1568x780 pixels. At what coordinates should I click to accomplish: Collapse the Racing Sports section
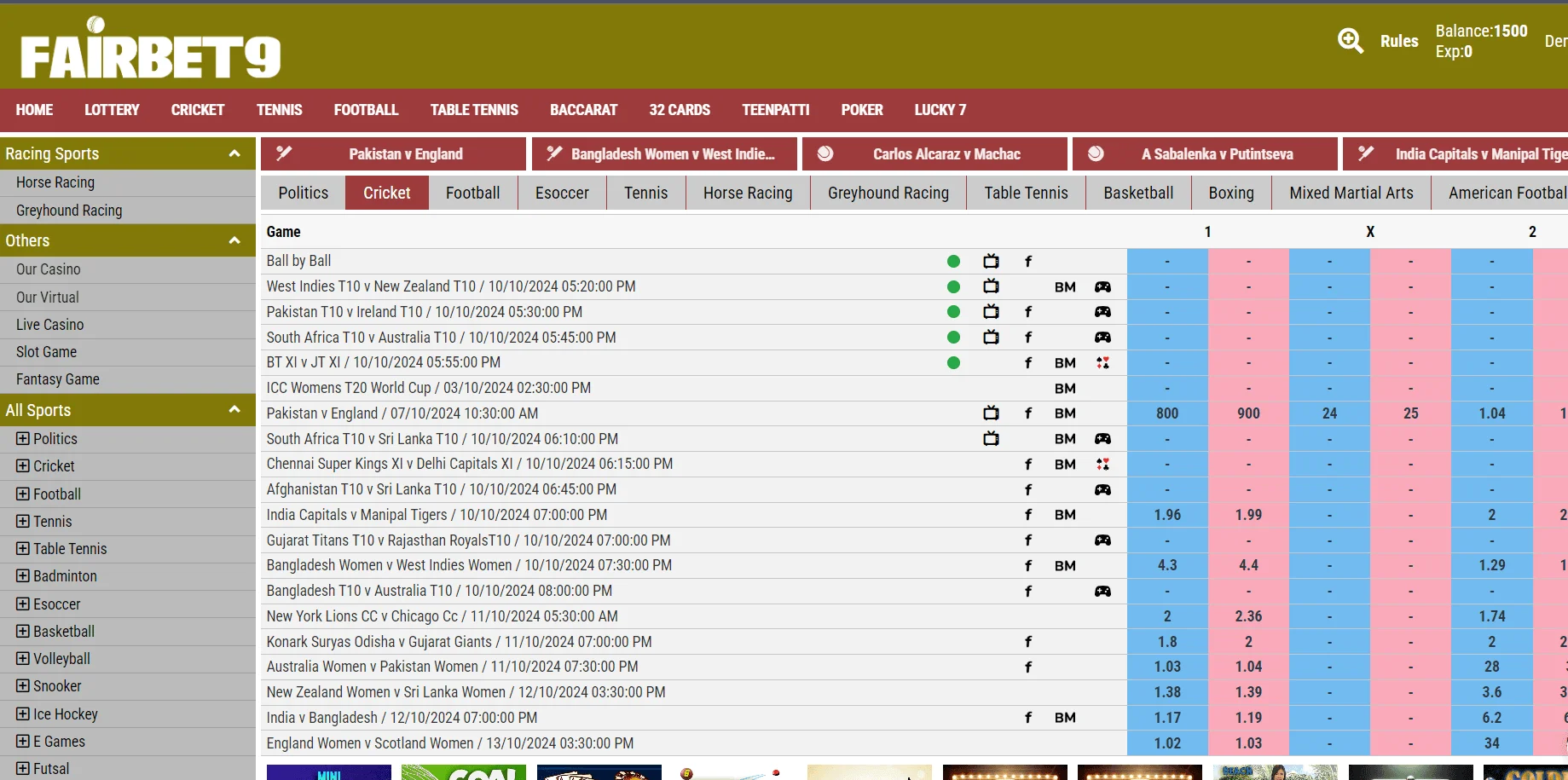point(234,153)
